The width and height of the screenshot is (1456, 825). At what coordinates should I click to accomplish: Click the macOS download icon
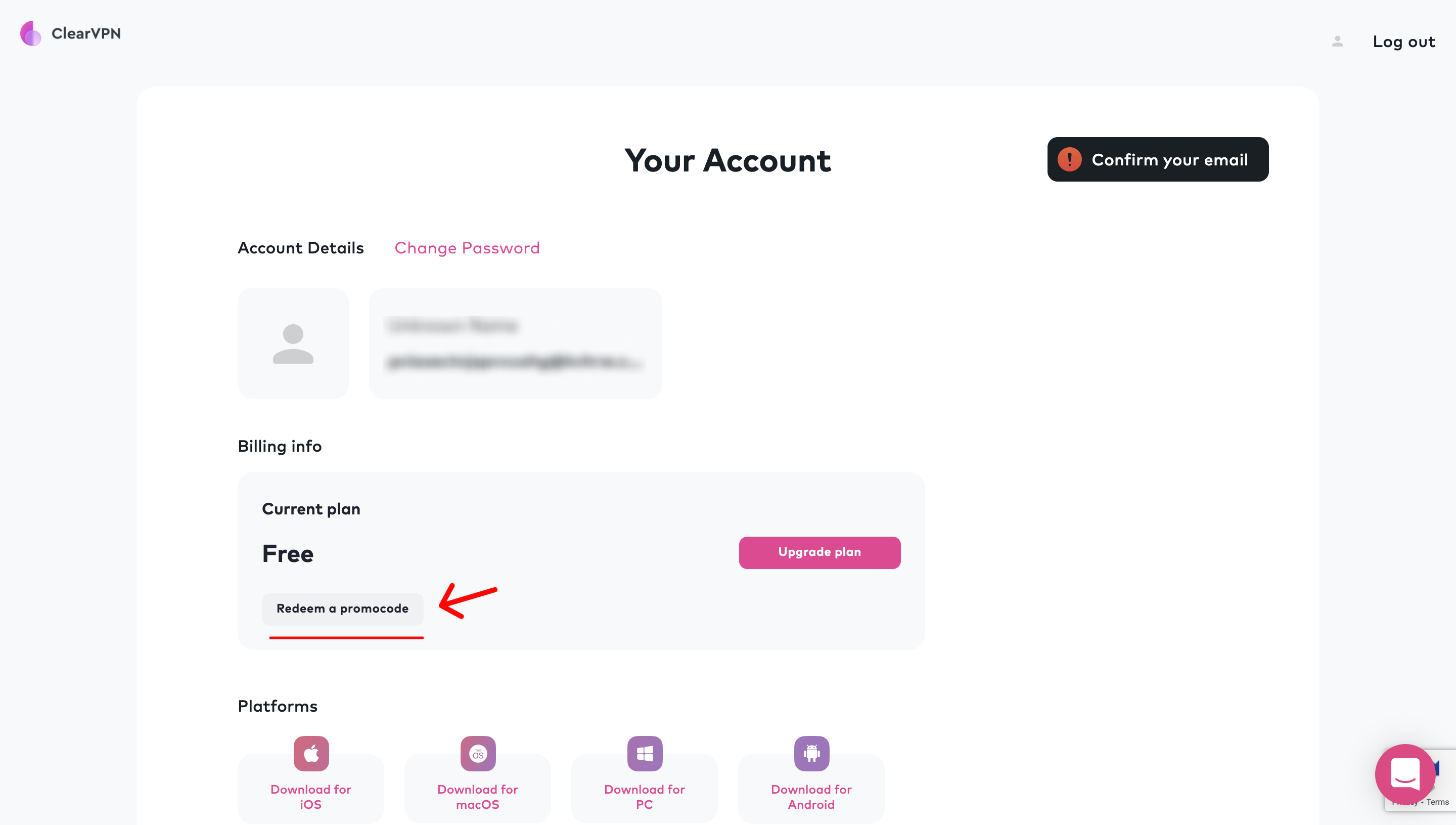tap(477, 753)
